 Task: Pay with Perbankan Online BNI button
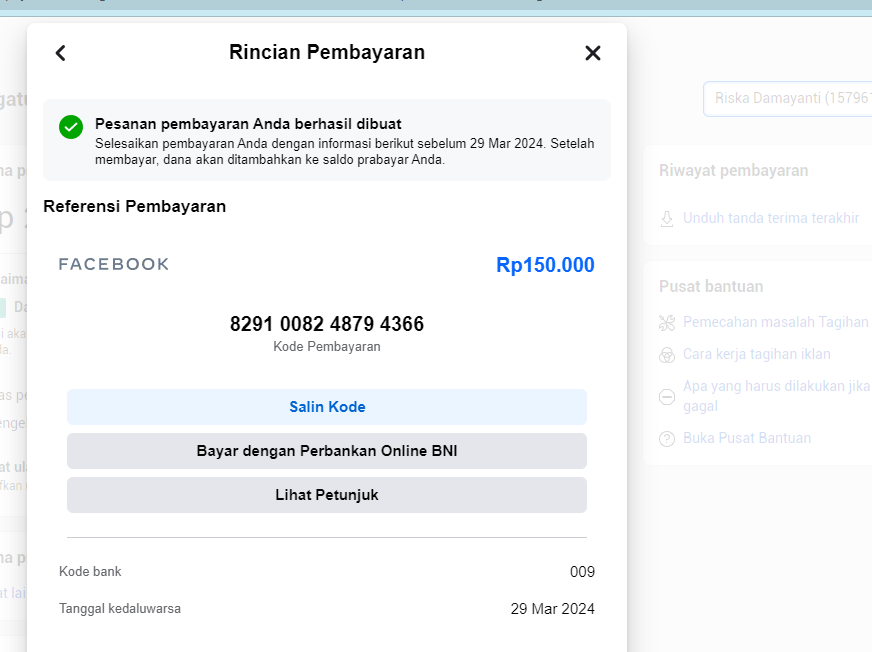(327, 451)
